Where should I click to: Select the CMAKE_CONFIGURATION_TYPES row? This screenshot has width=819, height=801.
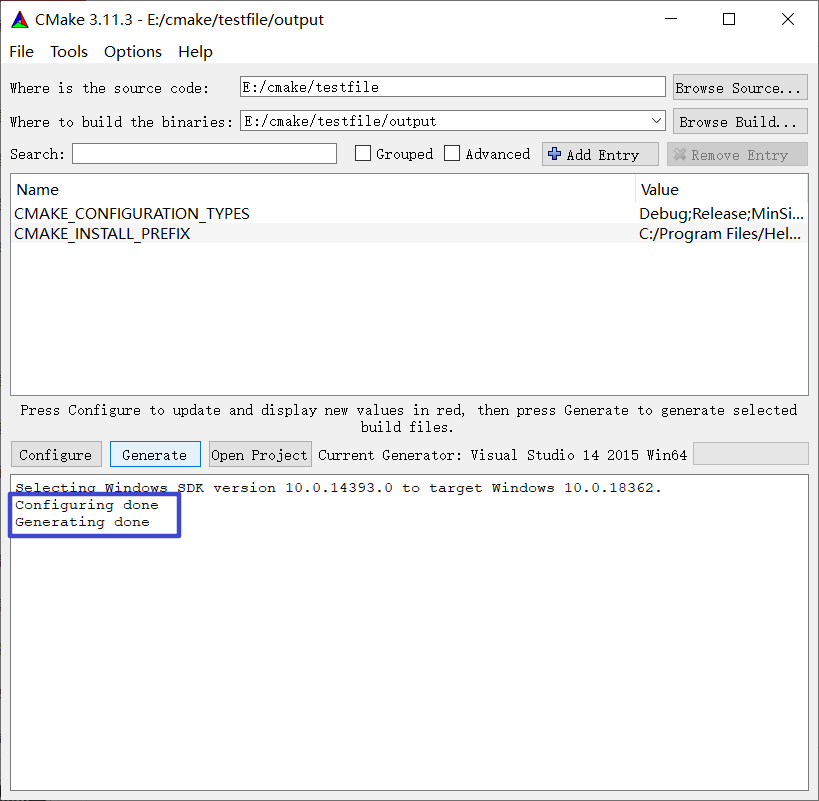pos(409,214)
